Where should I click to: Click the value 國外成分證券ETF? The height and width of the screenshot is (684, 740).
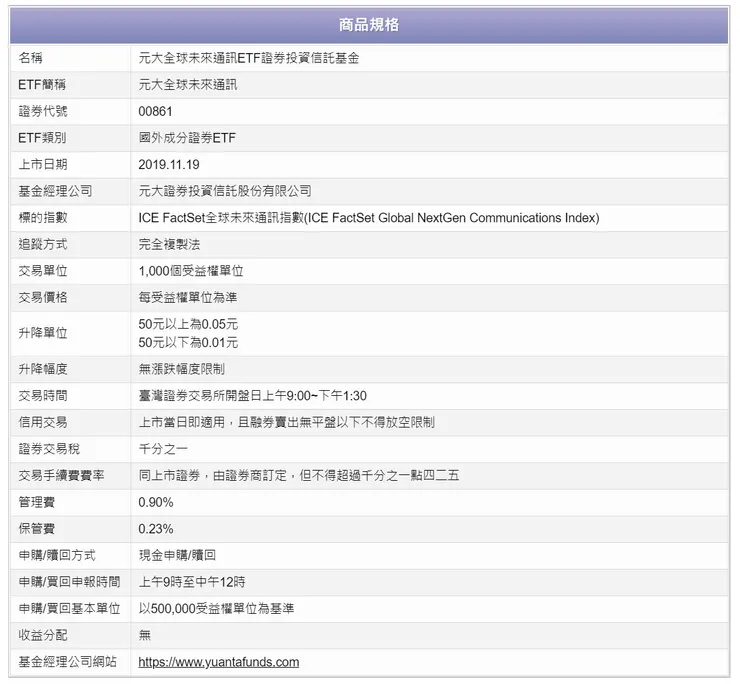(187, 138)
